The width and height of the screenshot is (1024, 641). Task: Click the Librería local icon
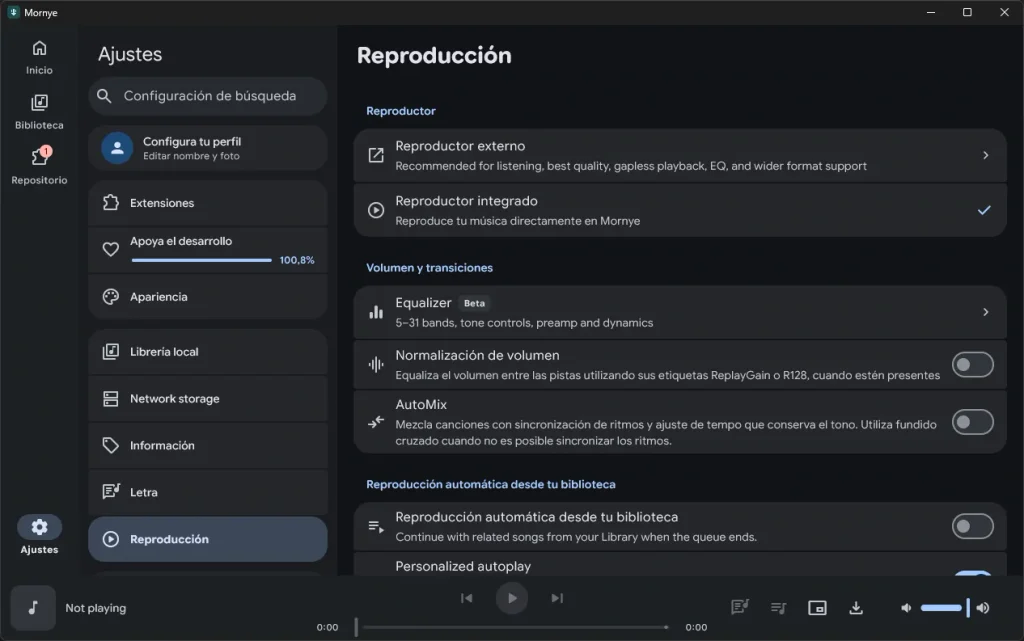pyautogui.click(x=111, y=352)
